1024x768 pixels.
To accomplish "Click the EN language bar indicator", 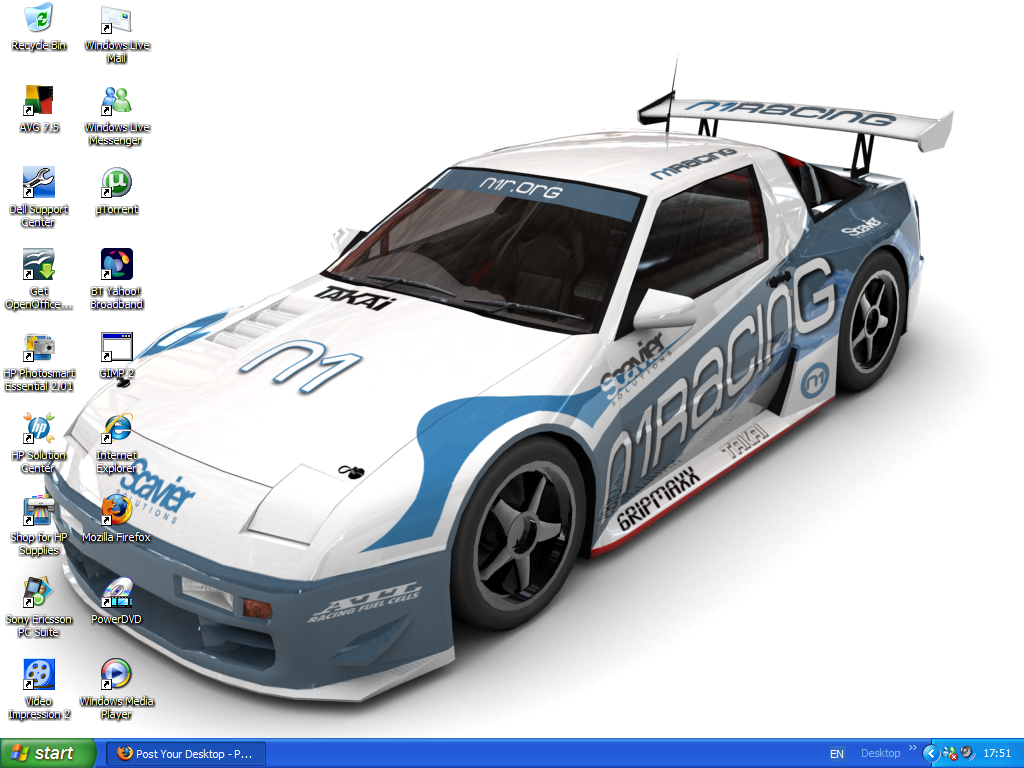I will pyautogui.click(x=837, y=754).
